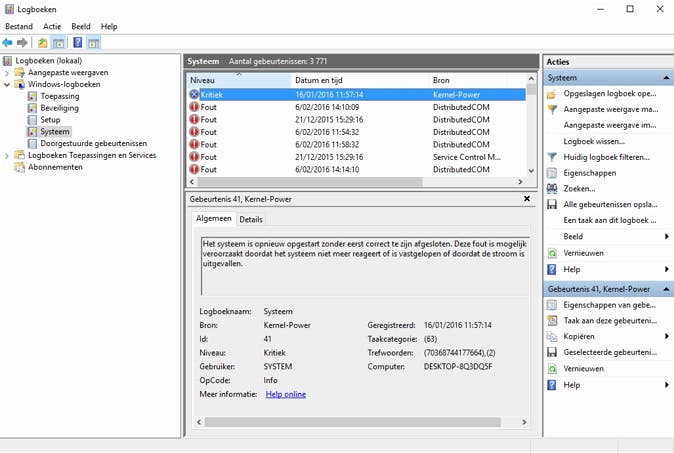674x453 pixels.
Task: Click the Kritiek event level icon
Action: tap(194, 95)
